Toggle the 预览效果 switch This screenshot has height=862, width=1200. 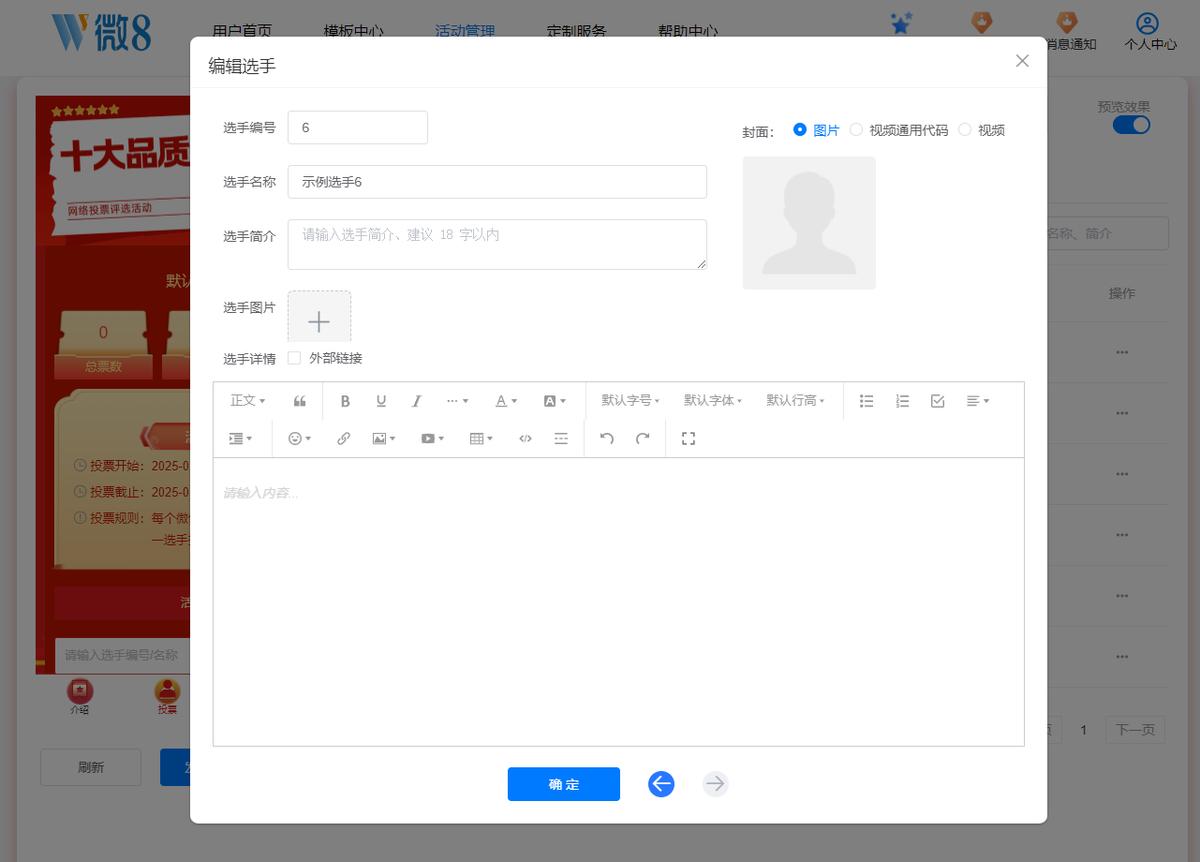pos(1131,125)
